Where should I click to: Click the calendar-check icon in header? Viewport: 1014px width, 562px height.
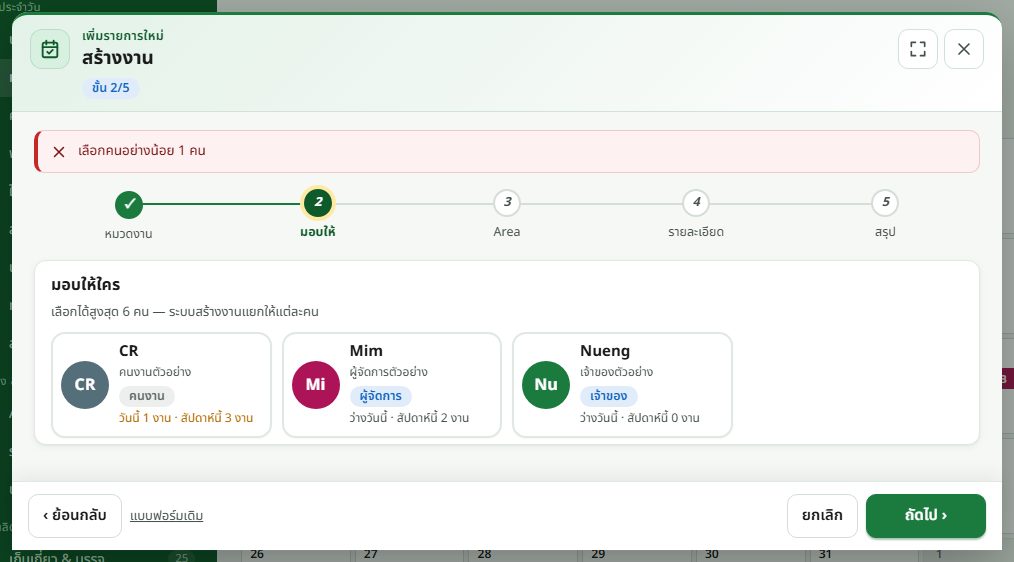[50, 49]
